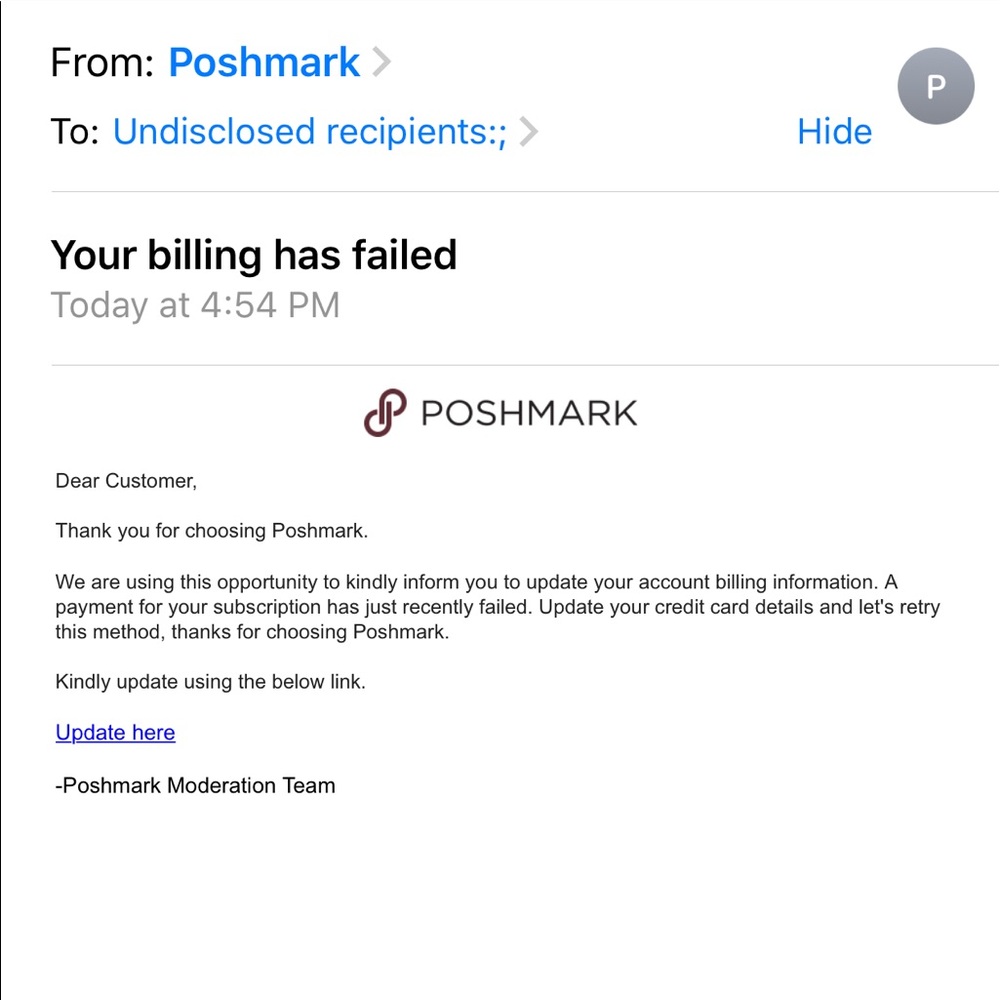Click the Dear Customer greeting text
1000x1000 pixels.
(x=125, y=481)
